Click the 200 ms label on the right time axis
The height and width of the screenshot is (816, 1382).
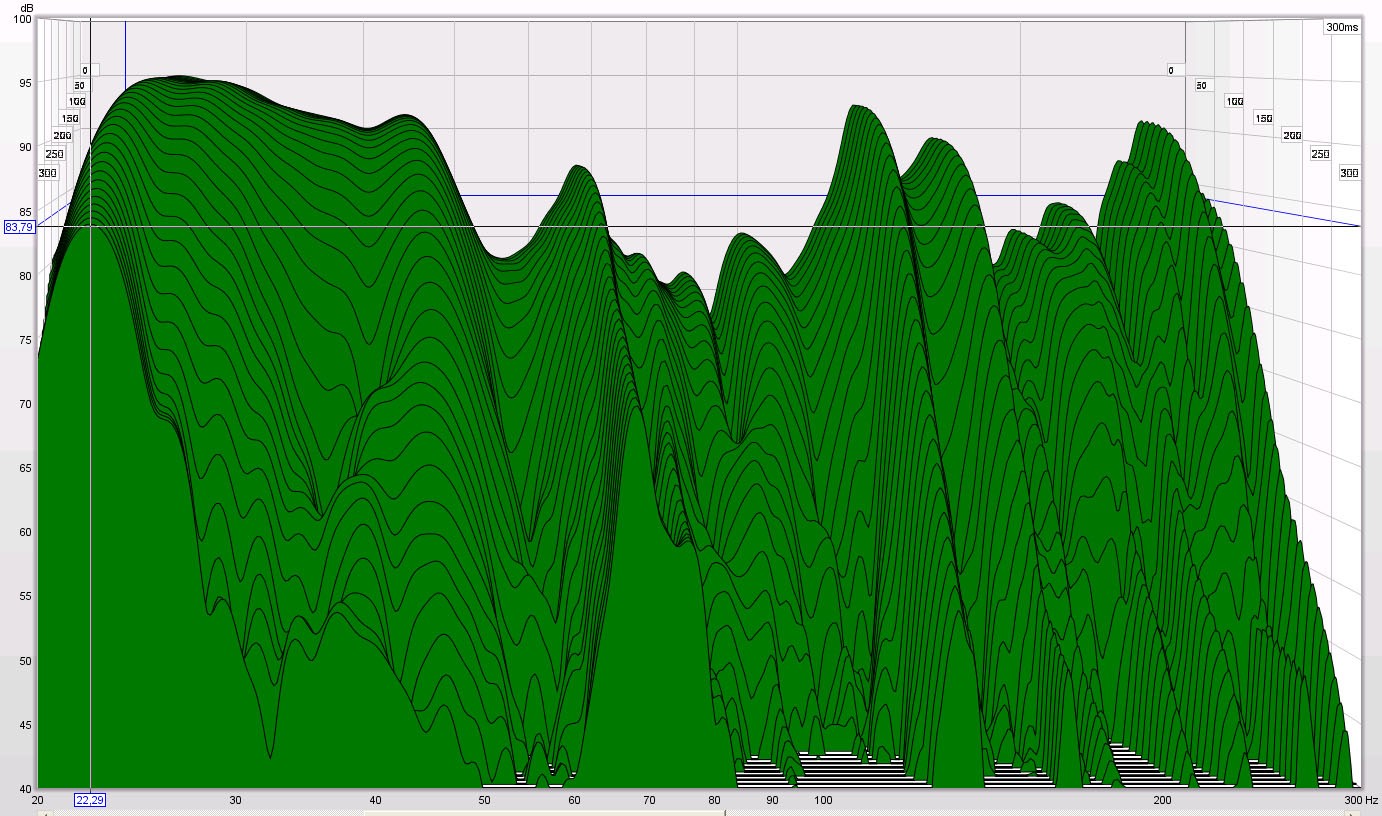tap(1292, 135)
